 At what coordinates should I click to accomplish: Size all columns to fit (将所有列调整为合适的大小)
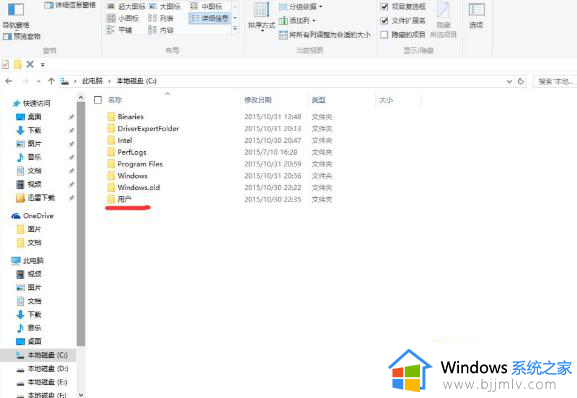click(325, 35)
